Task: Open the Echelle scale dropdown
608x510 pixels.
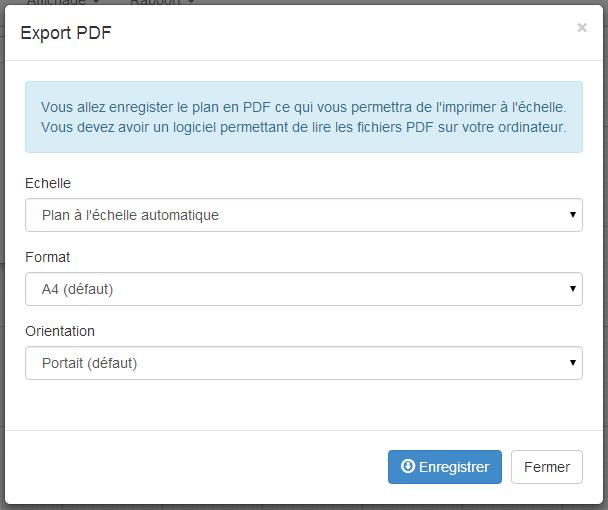Action: (303, 215)
